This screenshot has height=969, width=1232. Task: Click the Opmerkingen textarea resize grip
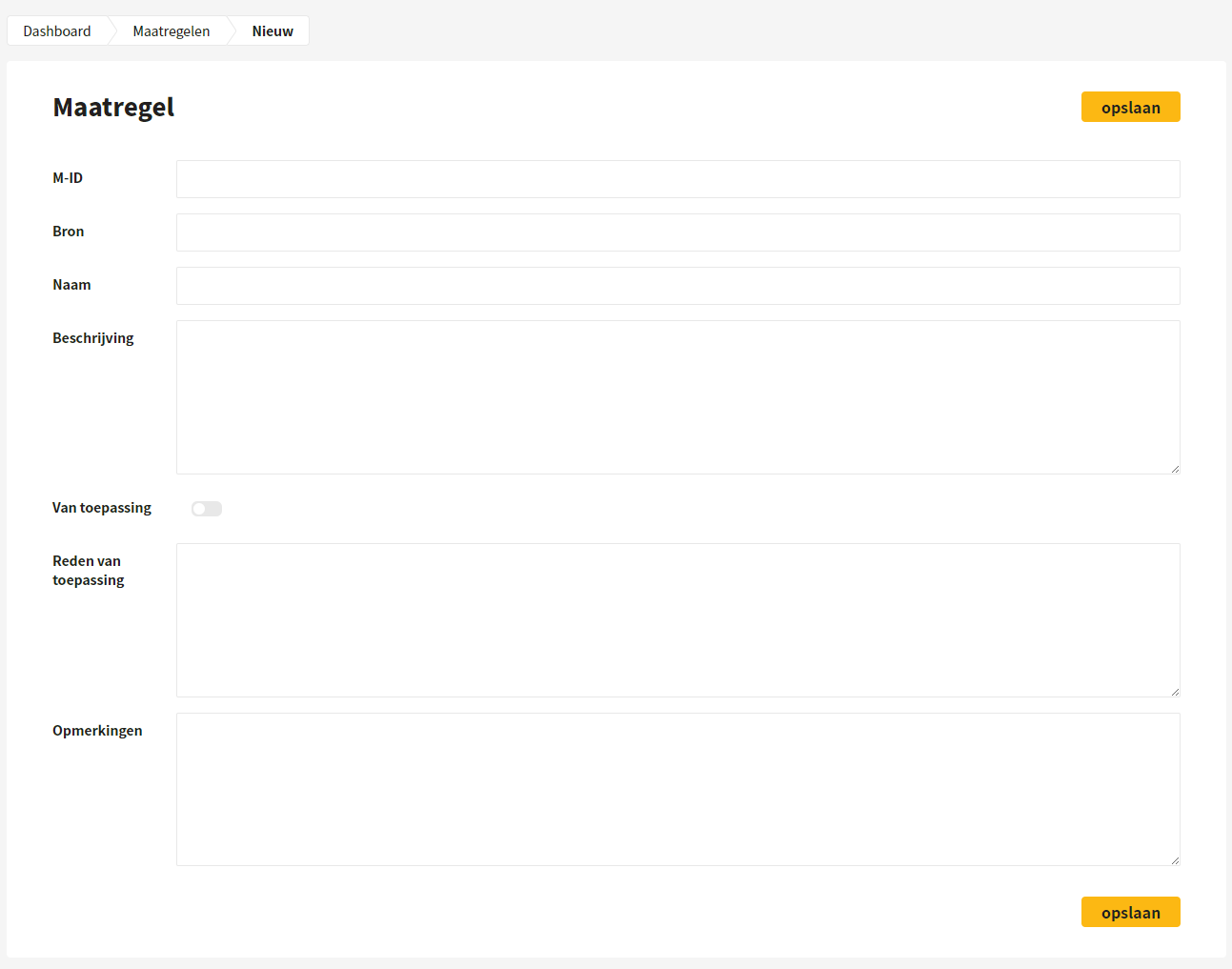(1175, 860)
